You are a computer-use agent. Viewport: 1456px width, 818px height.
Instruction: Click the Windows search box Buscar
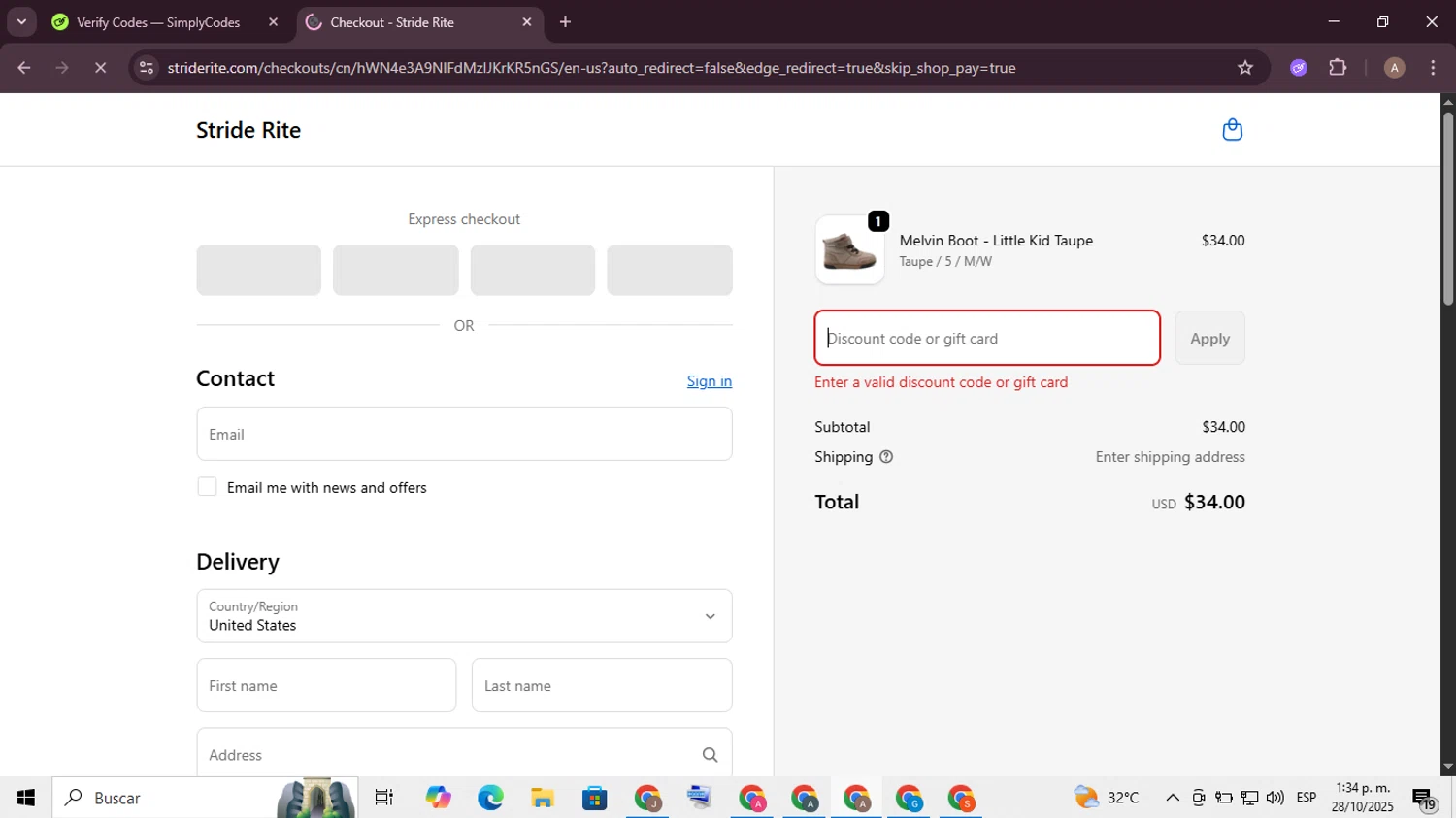[204, 798]
